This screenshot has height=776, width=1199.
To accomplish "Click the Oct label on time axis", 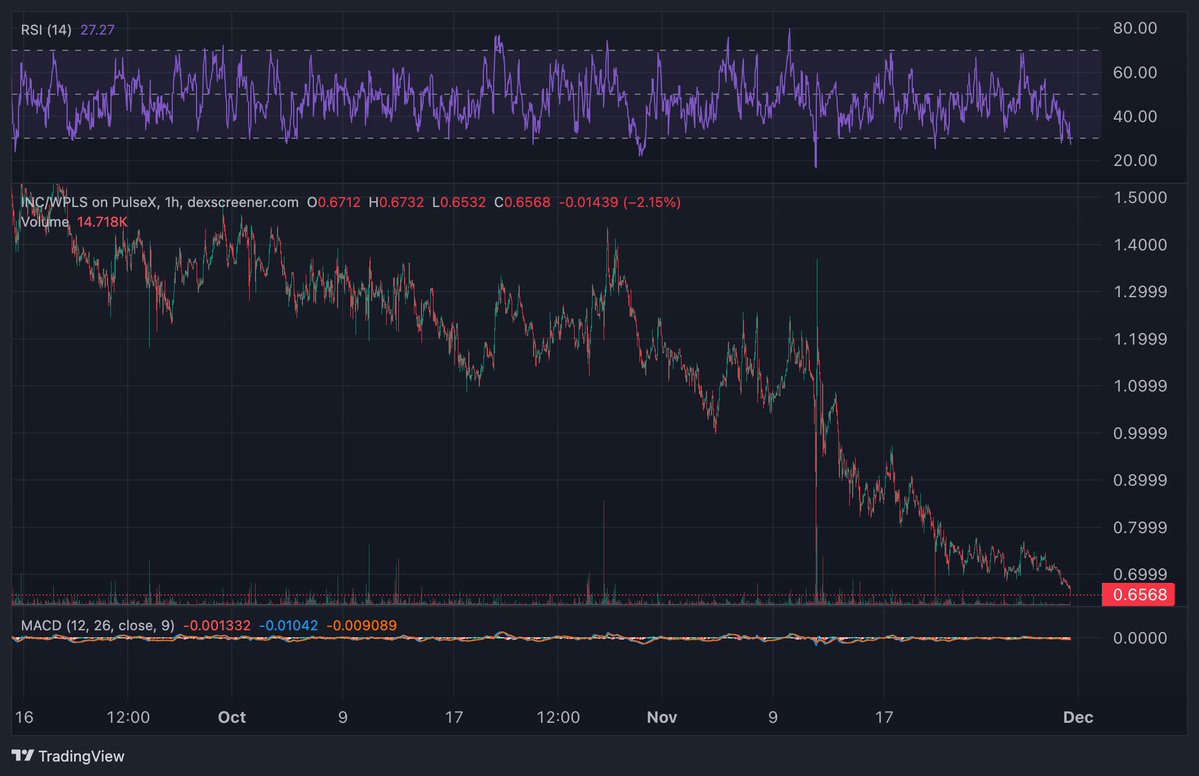I will coord(232,717).
